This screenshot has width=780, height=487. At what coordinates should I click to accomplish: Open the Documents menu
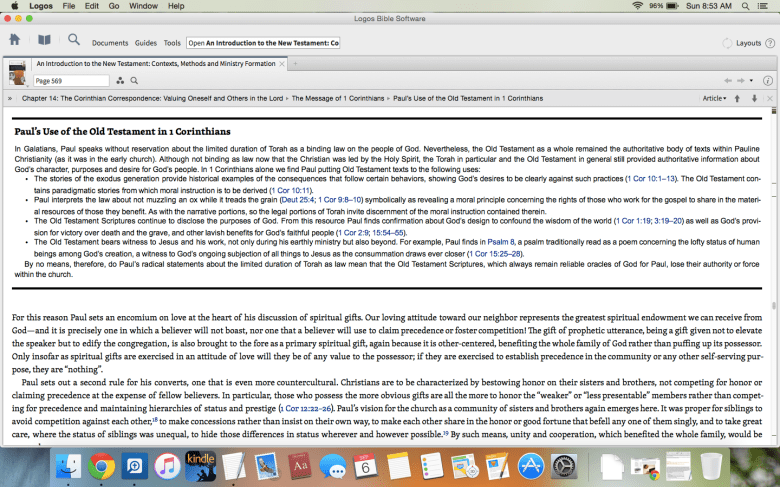click(x=110, y=43)
